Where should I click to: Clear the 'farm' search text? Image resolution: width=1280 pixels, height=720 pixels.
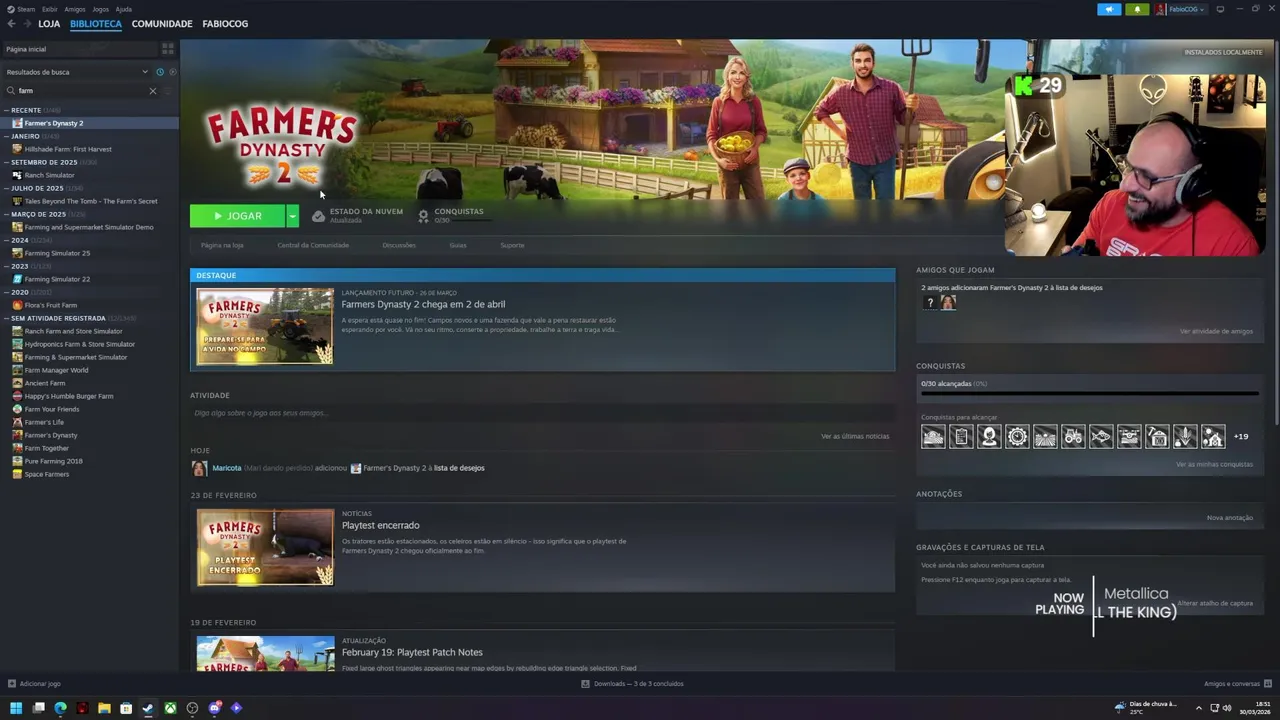coord(153,91)
